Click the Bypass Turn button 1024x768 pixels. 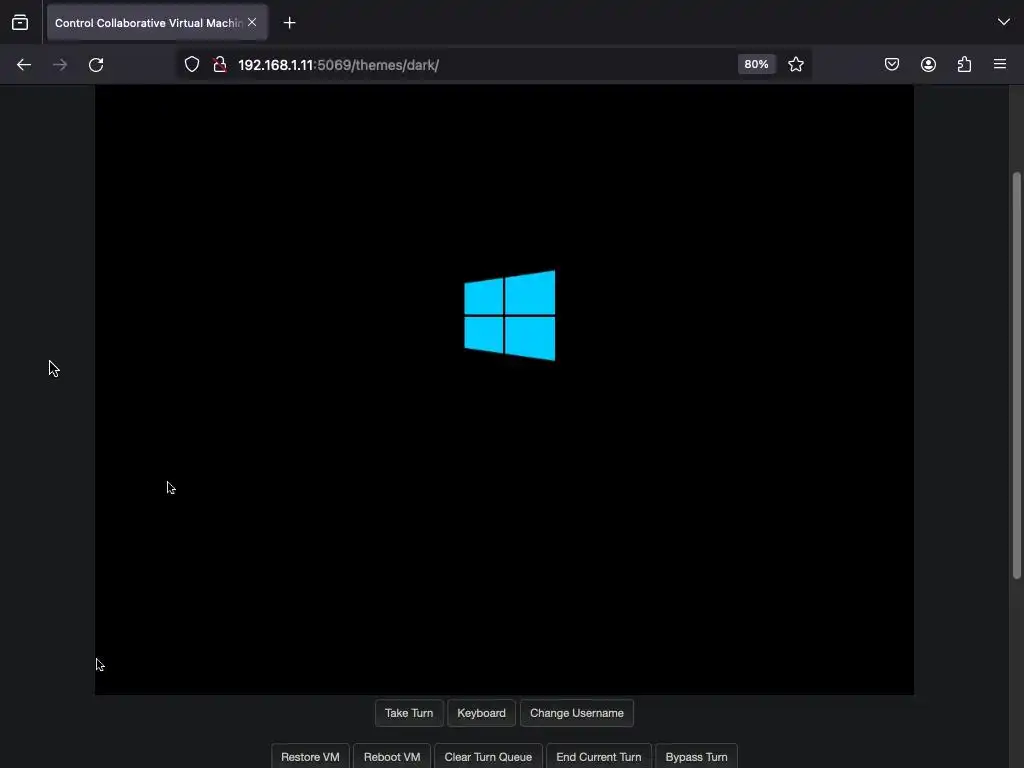click(696, 756)
